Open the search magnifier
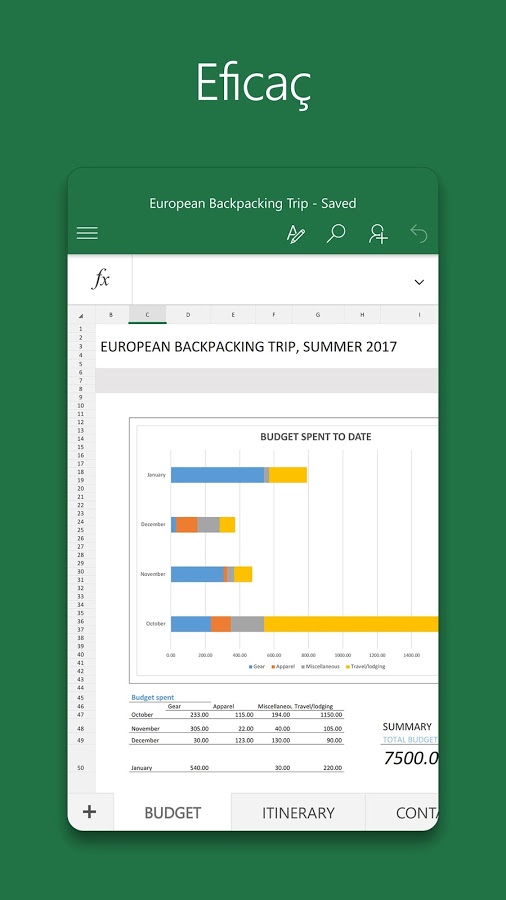Viewport: 506px width, 900px height. pyautogui.click(x=336, y=234)
